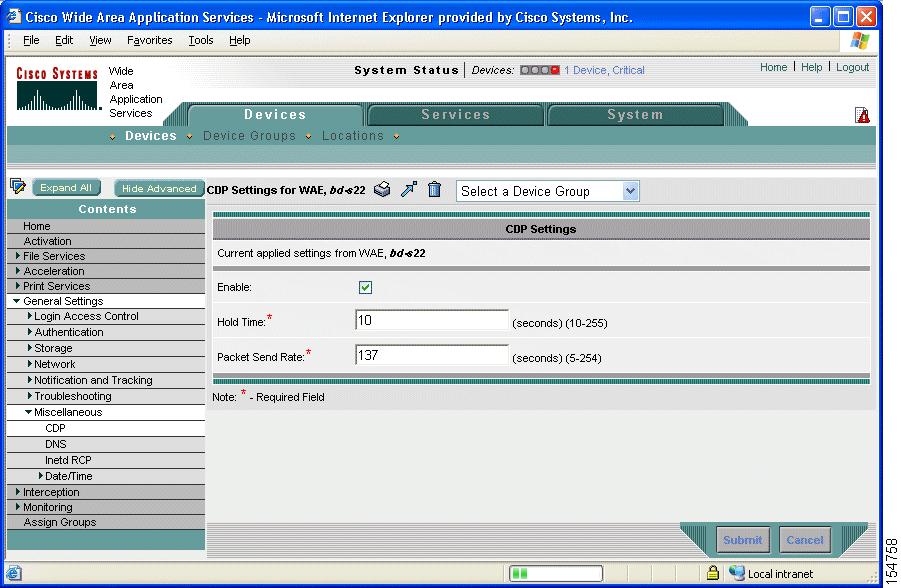901x588 pixels.
Task: Collapse the Miscellaneous section
Action: point(28,412)
